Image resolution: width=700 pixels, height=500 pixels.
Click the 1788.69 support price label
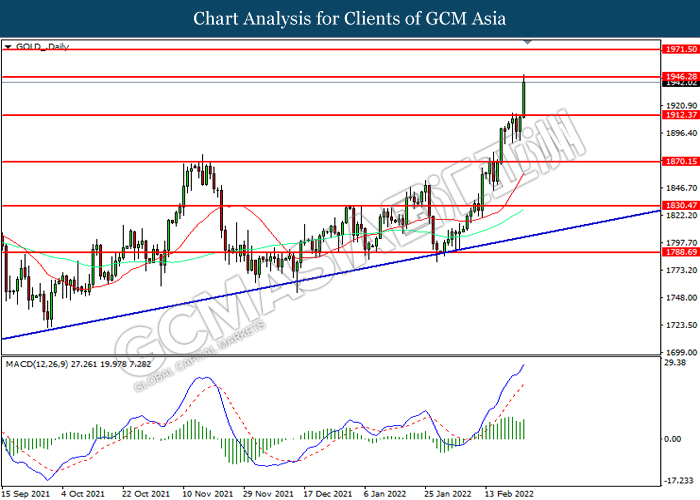[681, 252]
